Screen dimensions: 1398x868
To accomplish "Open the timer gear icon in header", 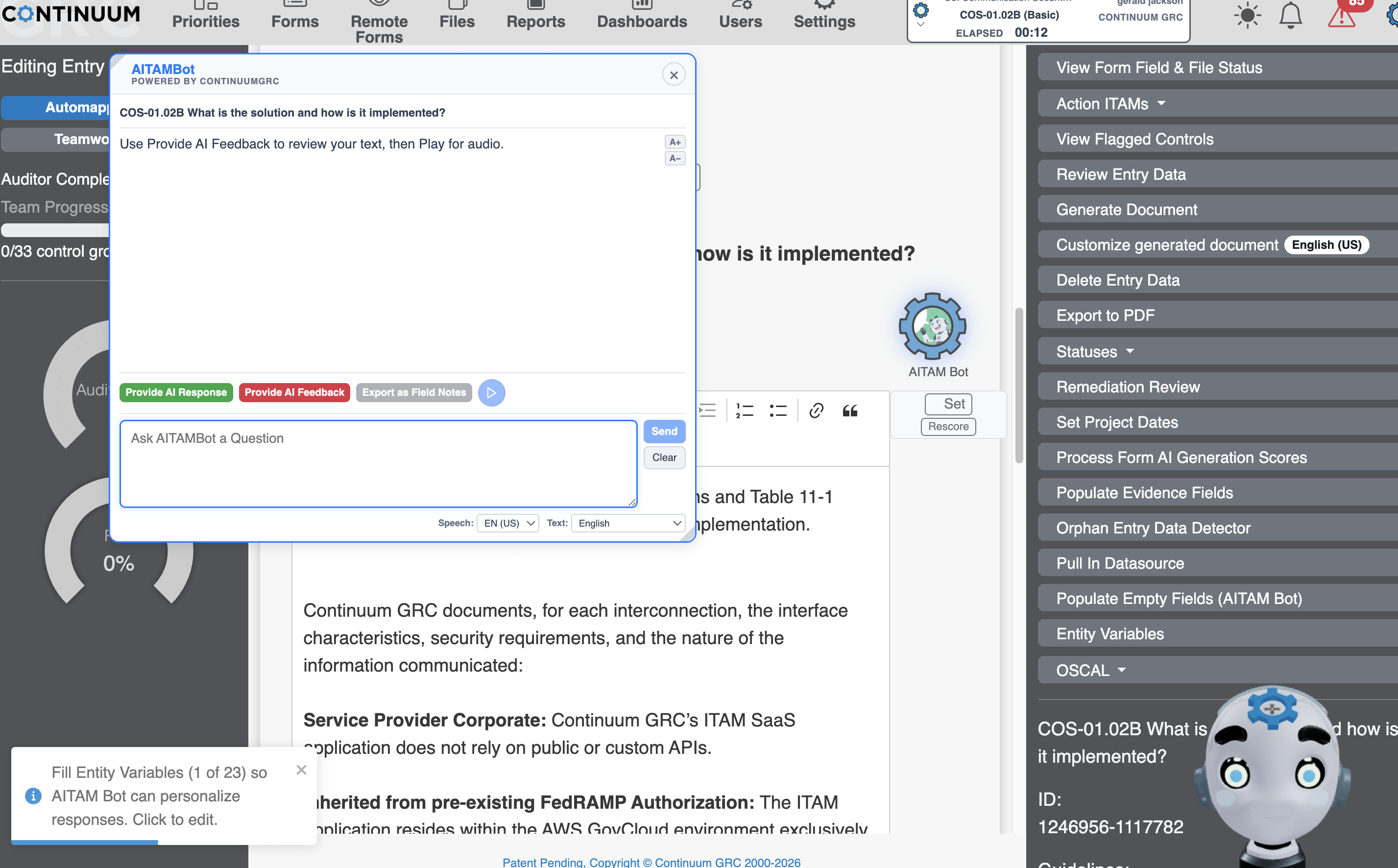I will tap(920, 10).
